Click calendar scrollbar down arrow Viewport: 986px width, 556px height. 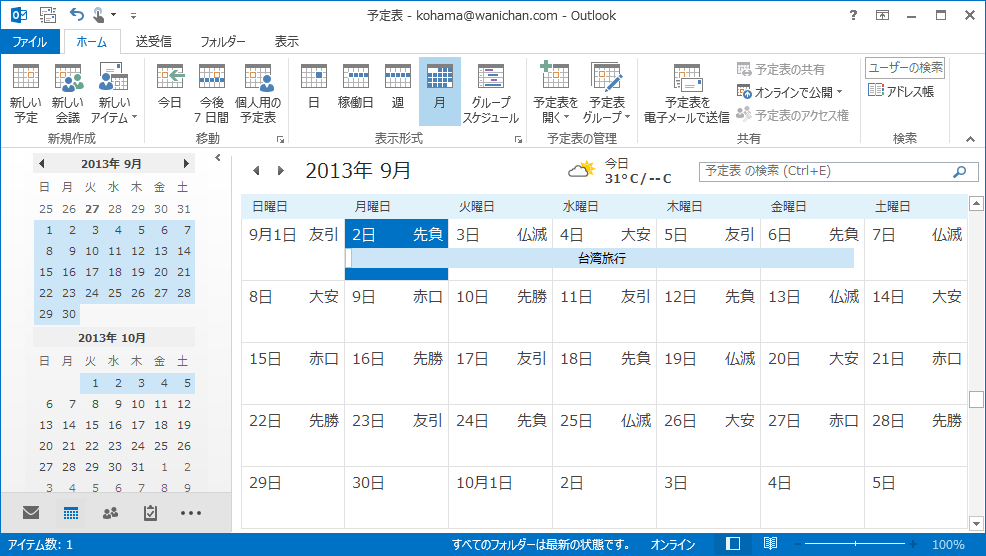[976, 523]
